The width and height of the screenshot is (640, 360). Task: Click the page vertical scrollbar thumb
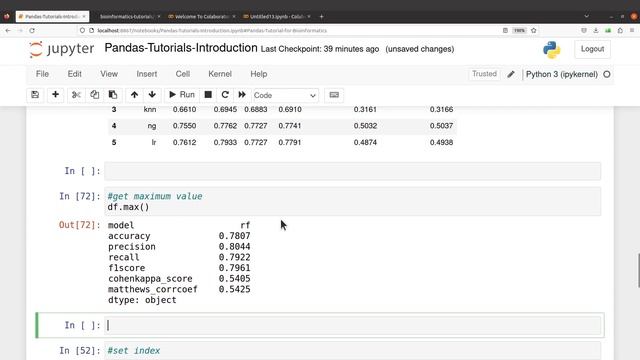click(638, 271)
